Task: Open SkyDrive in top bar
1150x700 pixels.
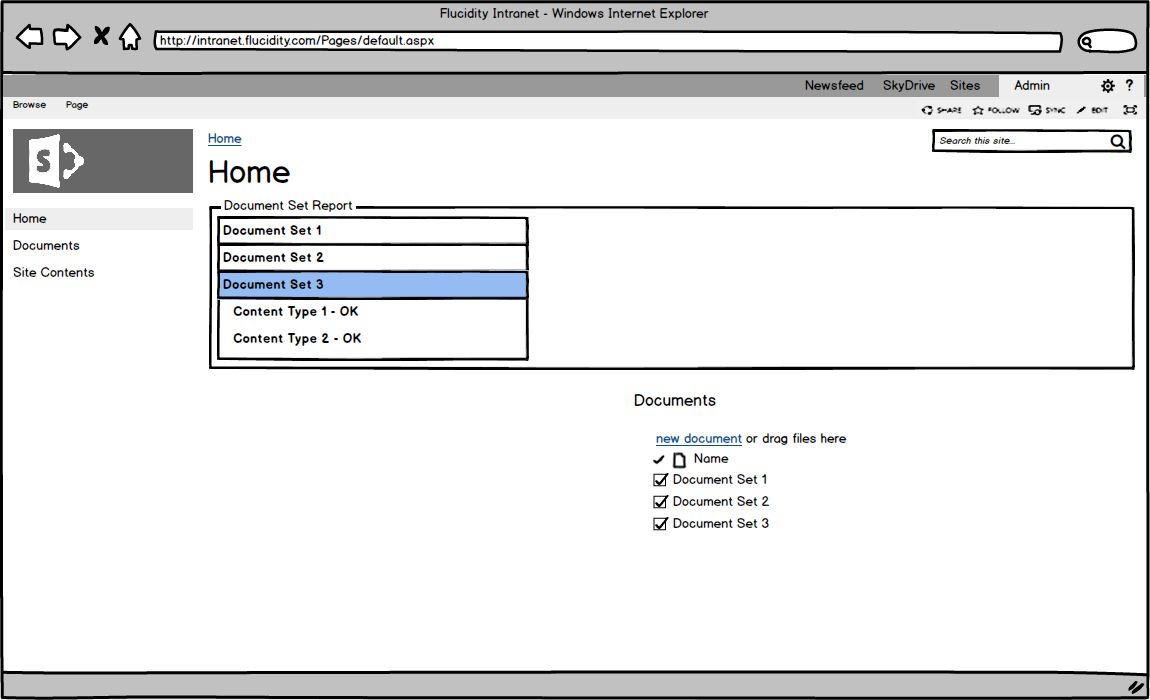Action: tap(909, 85)
